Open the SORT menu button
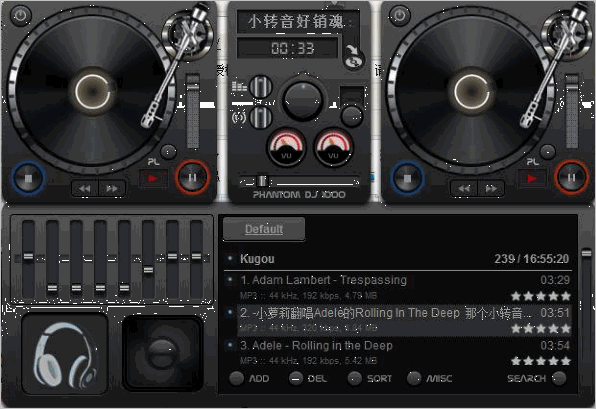The height and width of the screenshot is (409, 596). pyautogui.click(x=369, y=378)
